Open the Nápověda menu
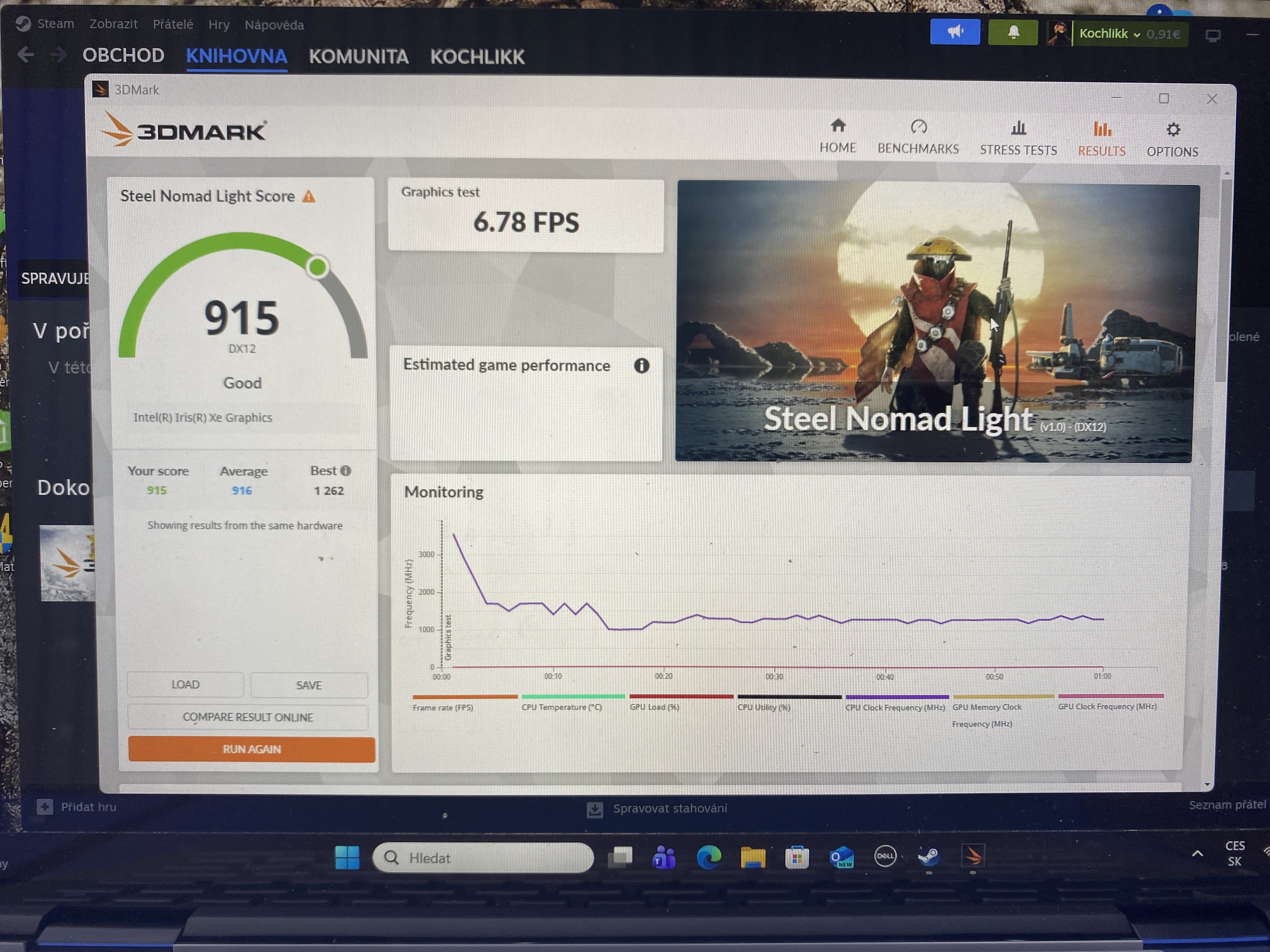1270x952 pixels. click(x=274, y=25)
